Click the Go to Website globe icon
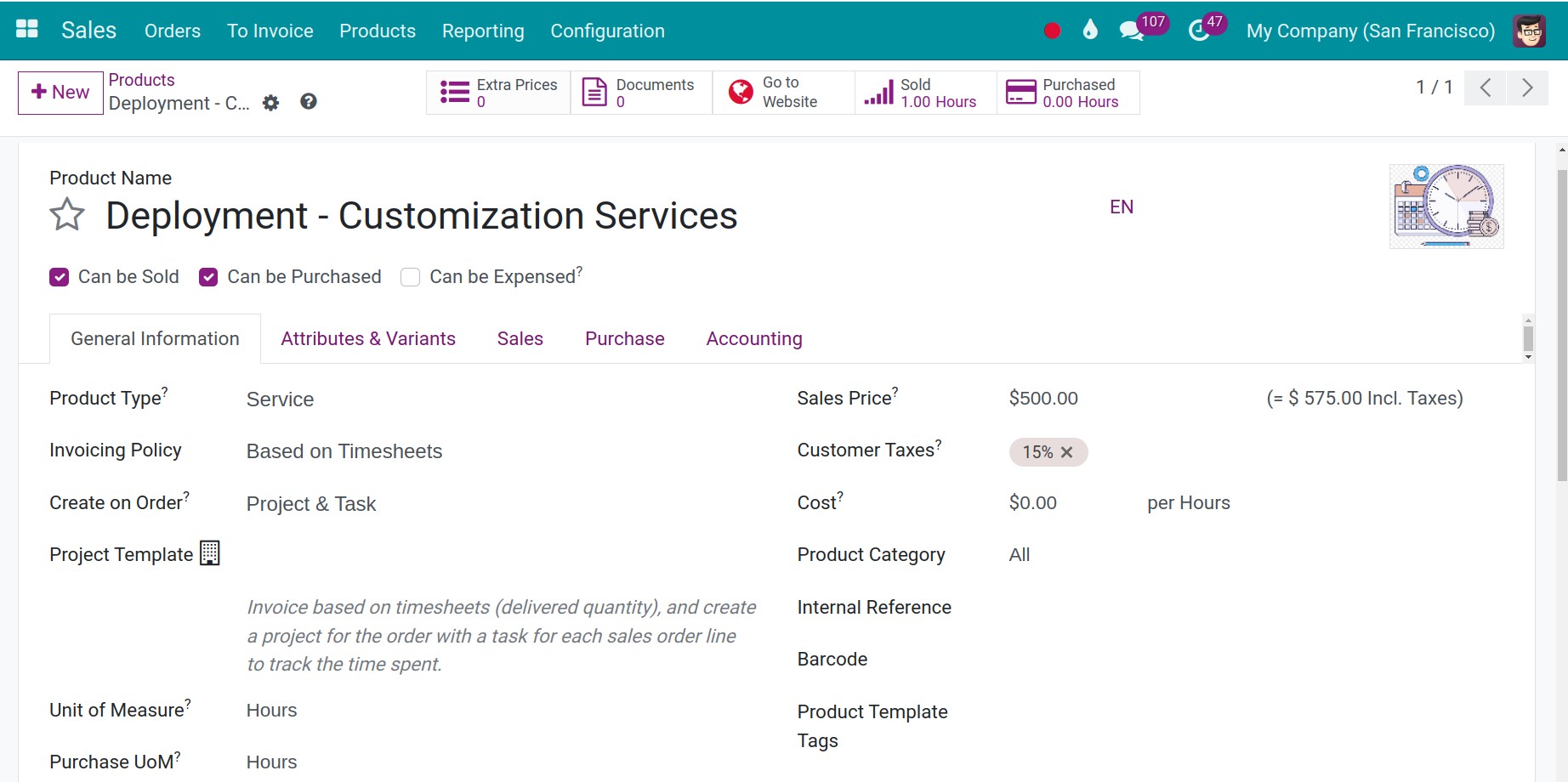The width and height of the screenshot is (1568, 782). 739,91
